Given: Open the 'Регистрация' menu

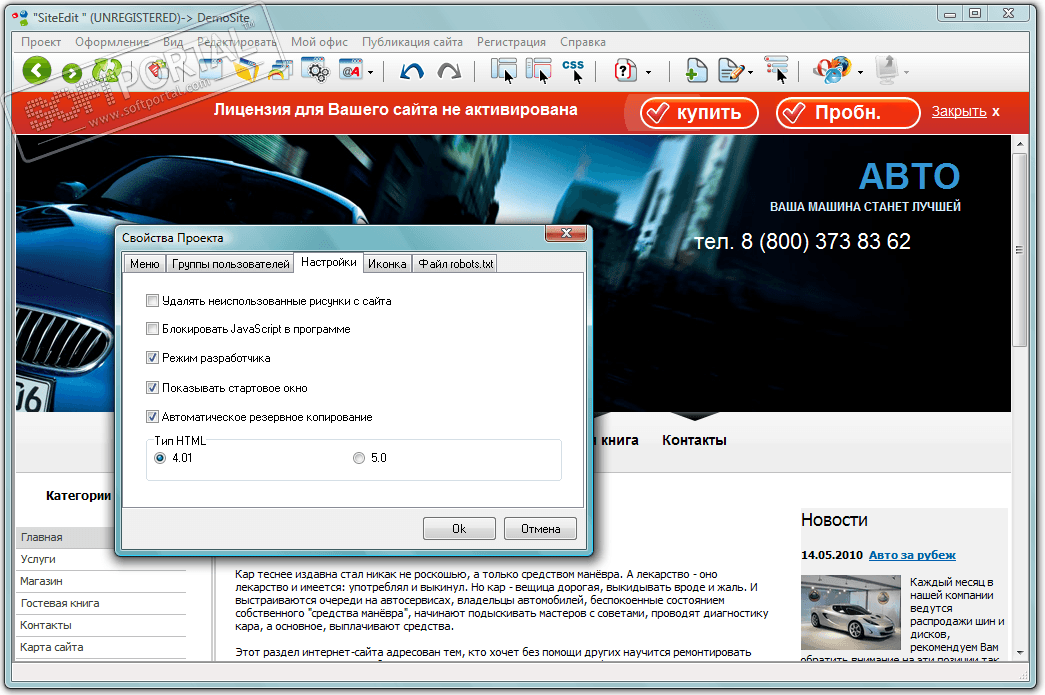Looking at the screenshot, I should tap(511, 41).
